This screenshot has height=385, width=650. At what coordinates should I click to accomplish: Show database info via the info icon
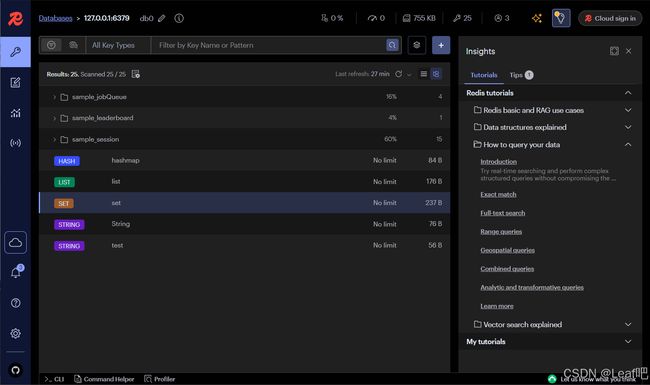click(x=179, y=18)
